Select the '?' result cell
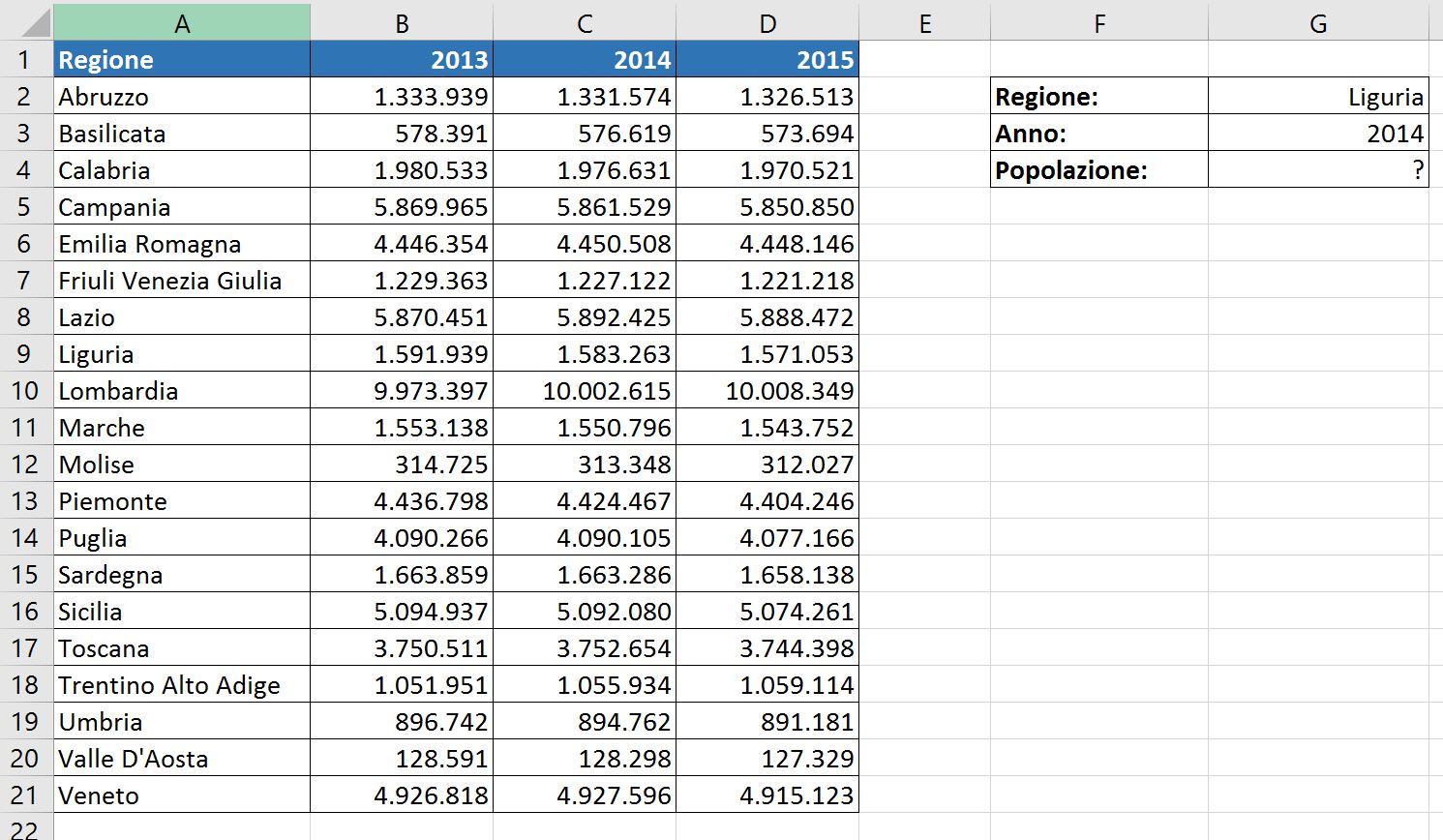 point(1318,170)
